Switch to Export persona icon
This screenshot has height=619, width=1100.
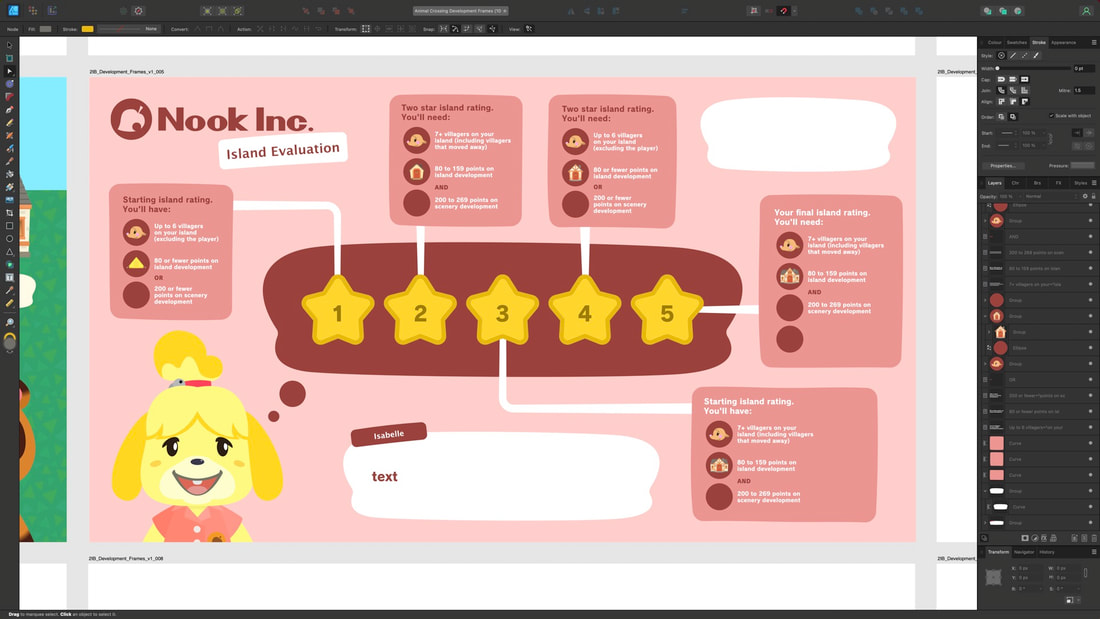pos(52,11)
